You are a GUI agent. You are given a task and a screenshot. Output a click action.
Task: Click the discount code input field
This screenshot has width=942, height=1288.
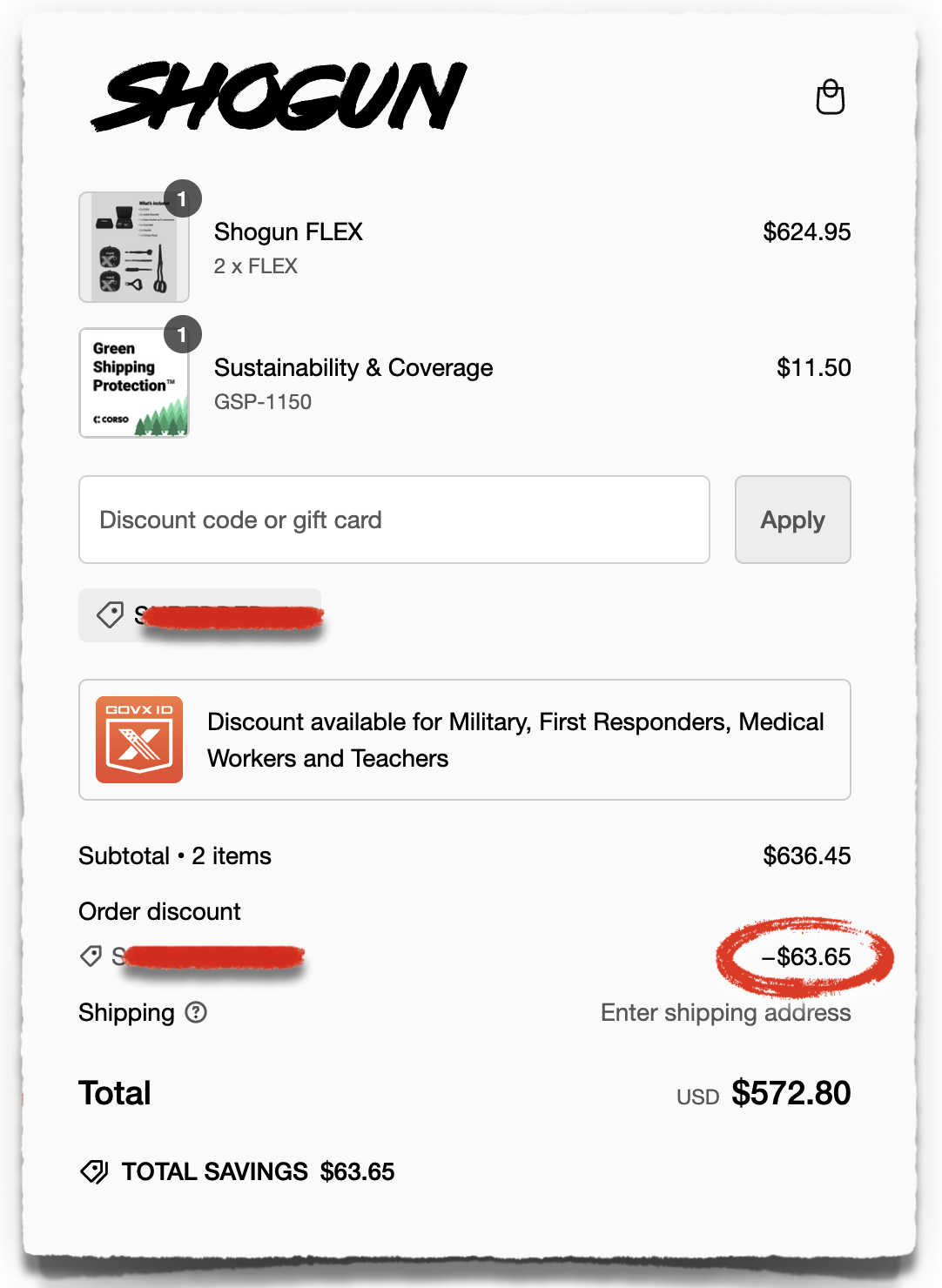tap(394, 520)
